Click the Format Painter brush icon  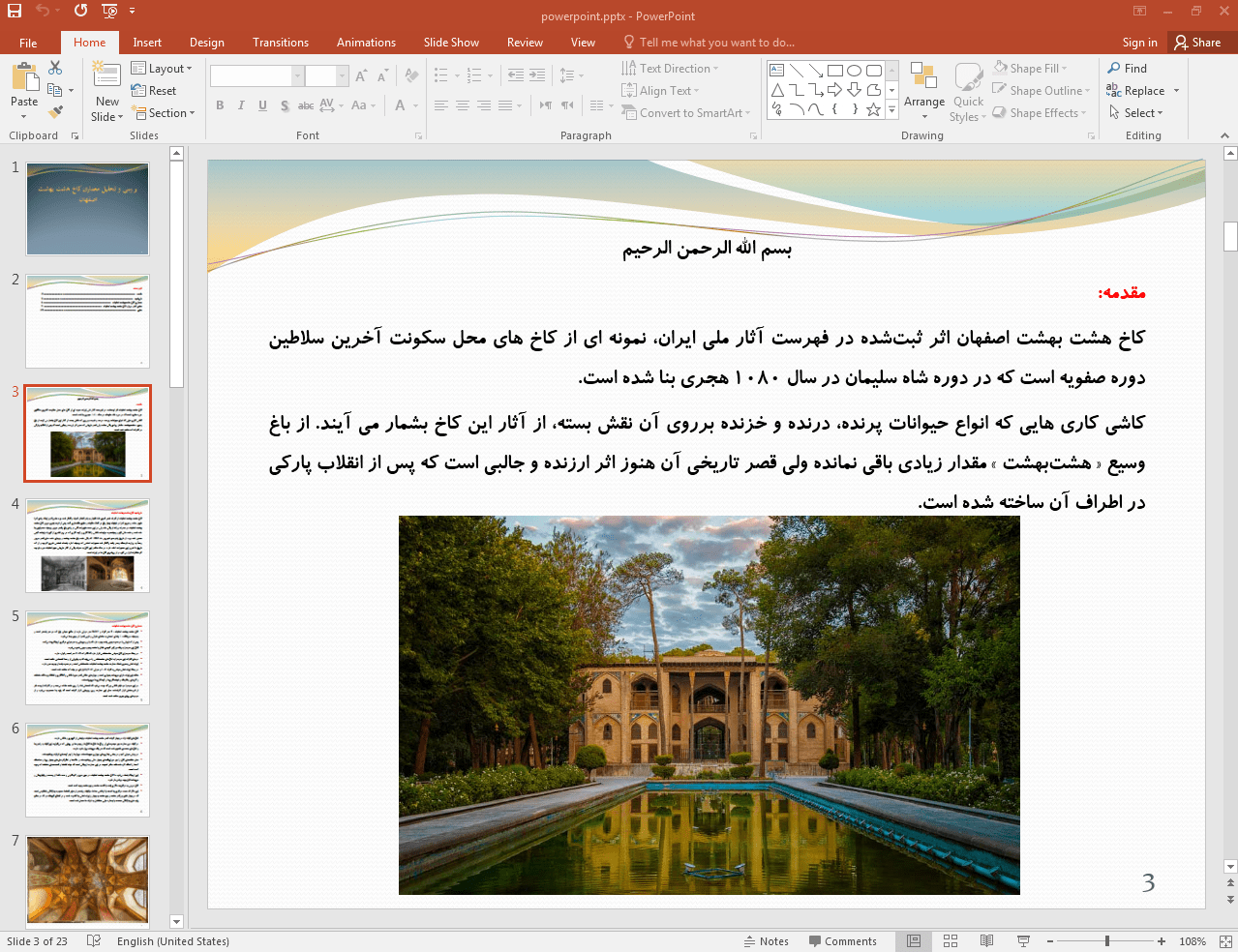coord(55,113)
